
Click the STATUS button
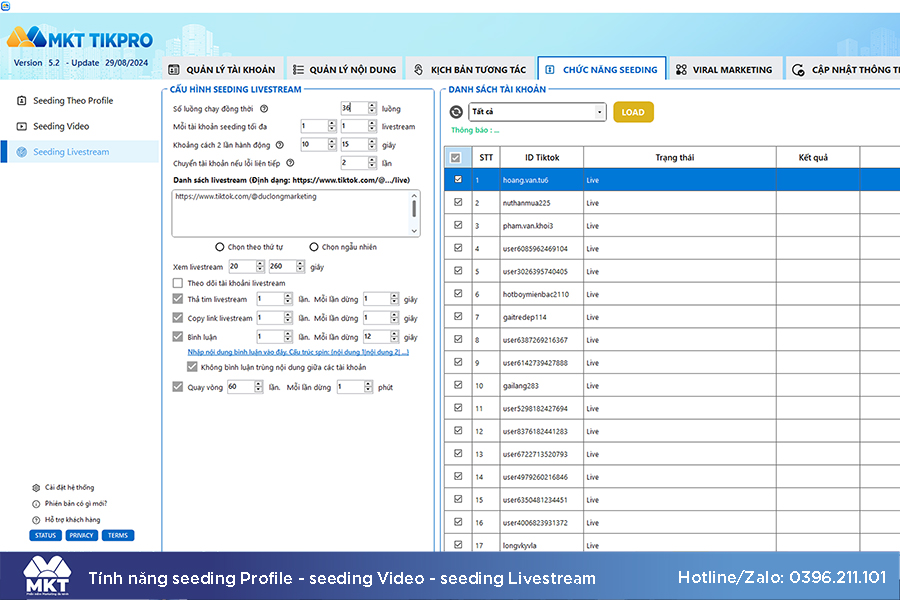tap(45, 535)
